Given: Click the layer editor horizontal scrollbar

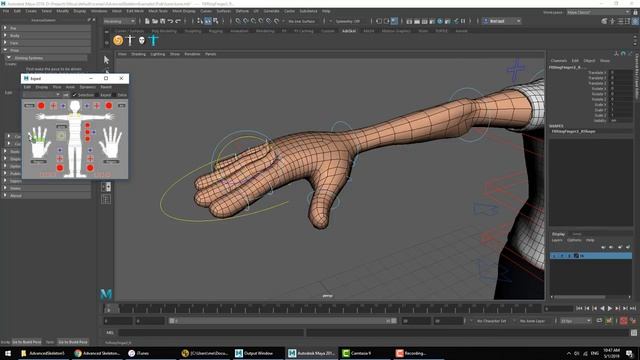Looking at the screenshot, I should tap(591, 297).
